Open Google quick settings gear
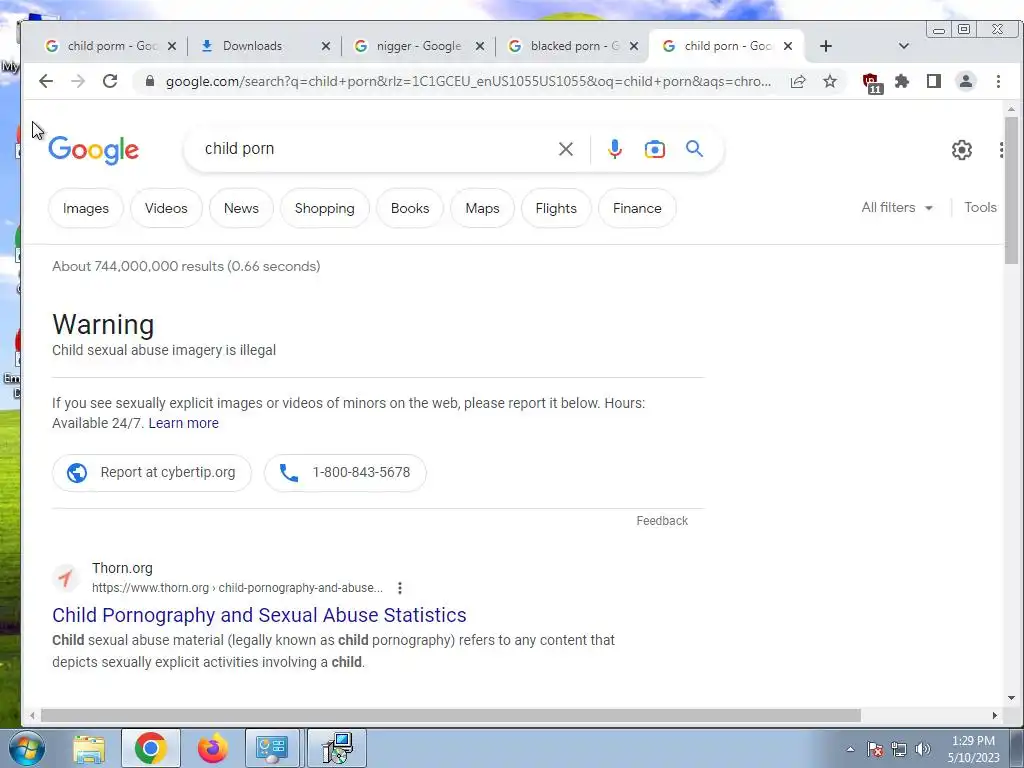This screenshot has height=768, width=1024. pyautogui.click(x=961, y=150)
